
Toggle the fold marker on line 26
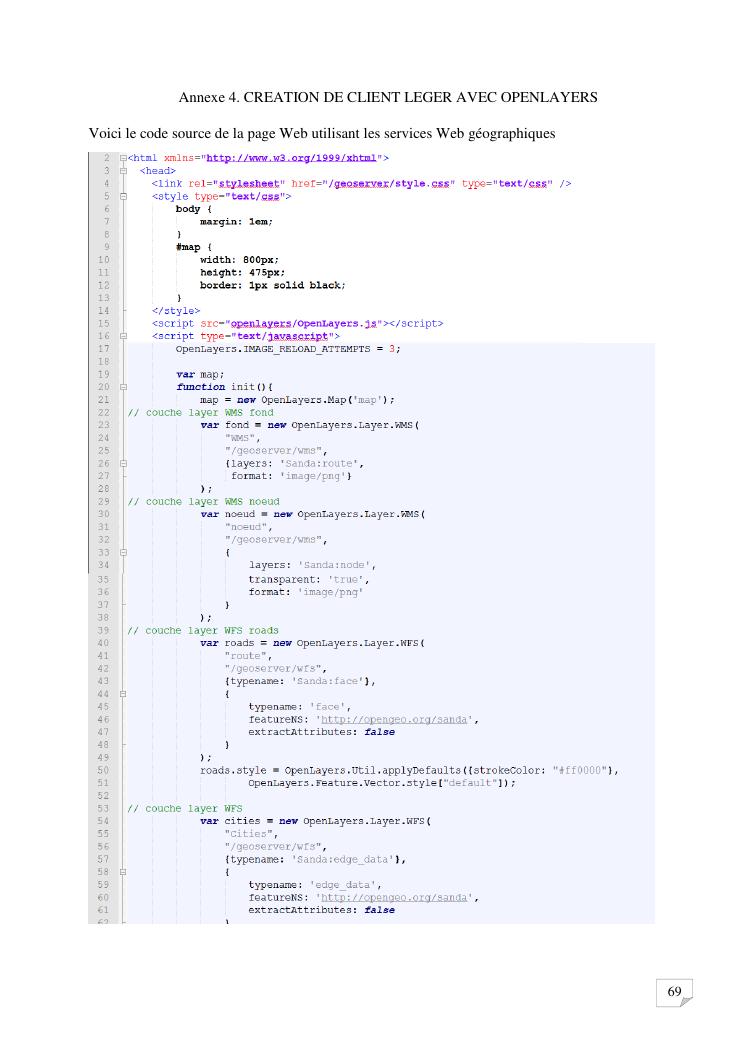[123, 463]
